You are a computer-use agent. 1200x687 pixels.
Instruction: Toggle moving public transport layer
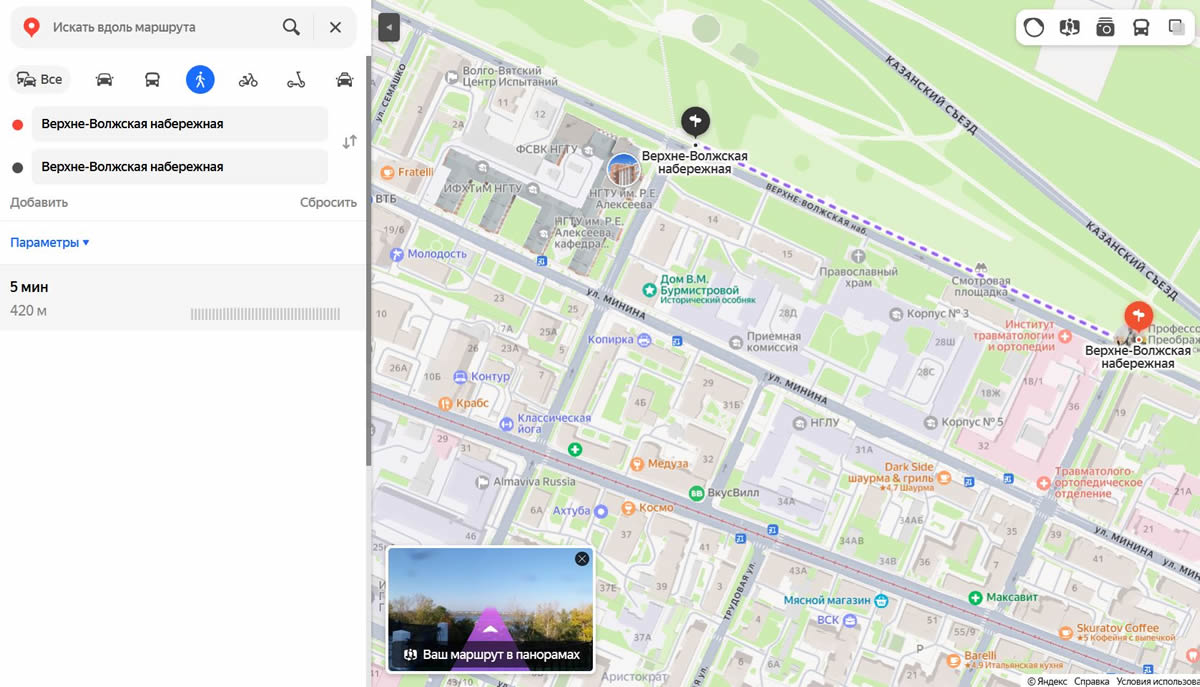coord(1141,27)
